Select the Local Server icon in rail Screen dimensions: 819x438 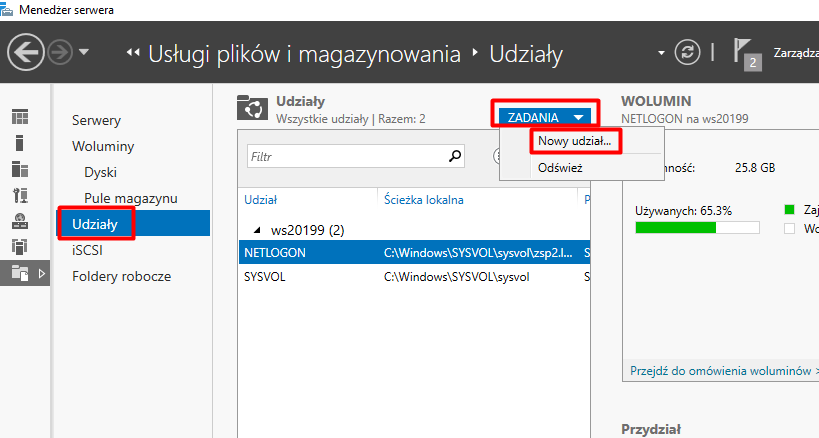click(20, 143)
